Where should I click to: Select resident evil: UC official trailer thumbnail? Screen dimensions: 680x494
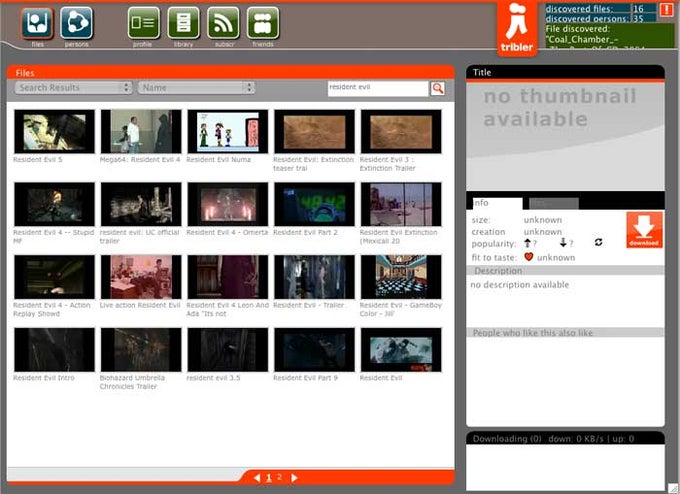click(x=141, y=204)
